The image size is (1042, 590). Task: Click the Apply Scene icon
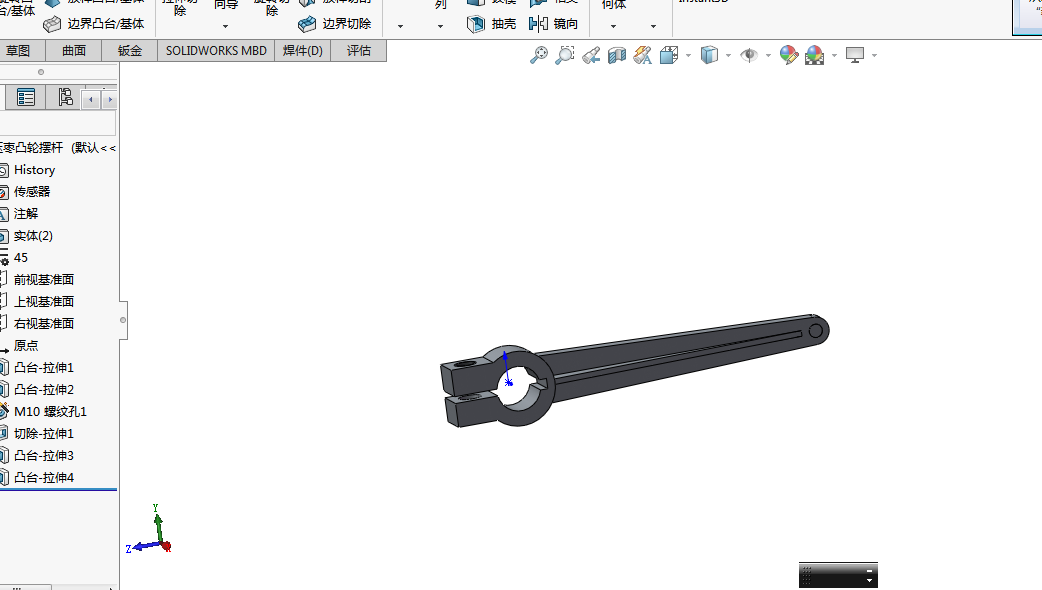[815, 55]
